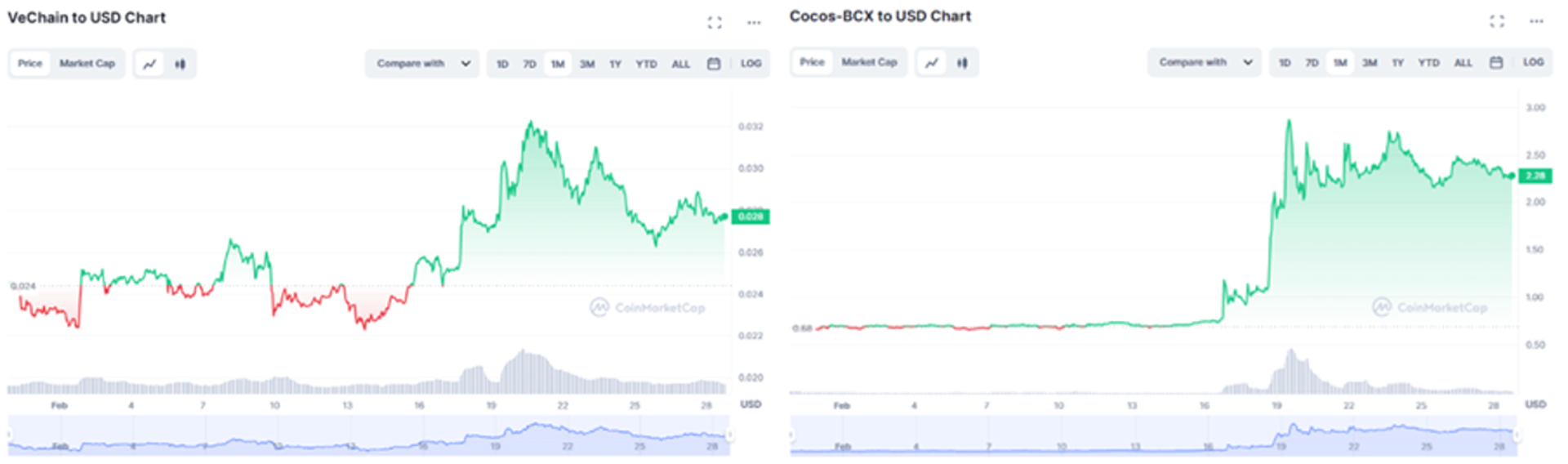This screenshot has width=1568, height=464.
Task: Open Compare with dropdown on Cocos-BCX chart
Action: (1205, 62)
